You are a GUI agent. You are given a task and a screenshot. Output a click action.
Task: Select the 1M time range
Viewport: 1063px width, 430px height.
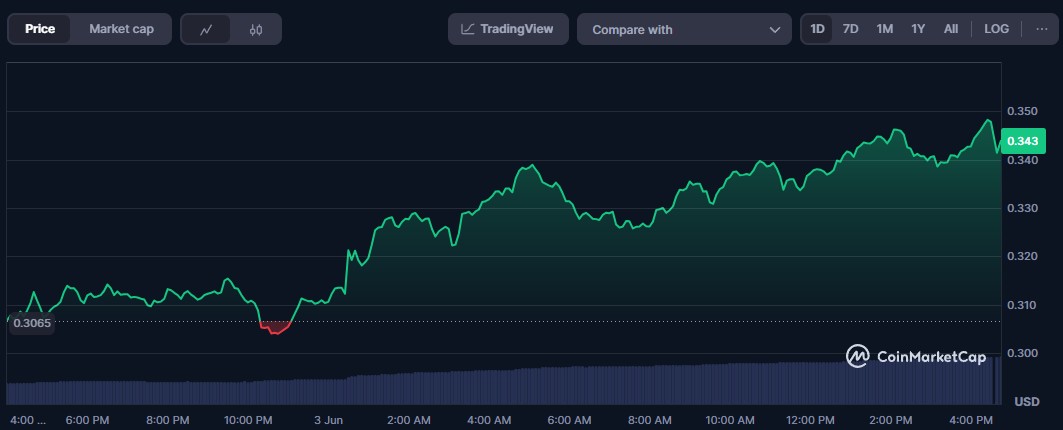pyautogui.click(x=884, y=29)
